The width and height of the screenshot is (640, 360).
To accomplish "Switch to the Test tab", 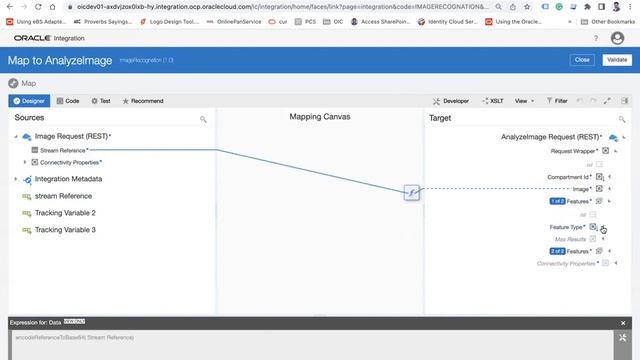I will click(101, 101).
